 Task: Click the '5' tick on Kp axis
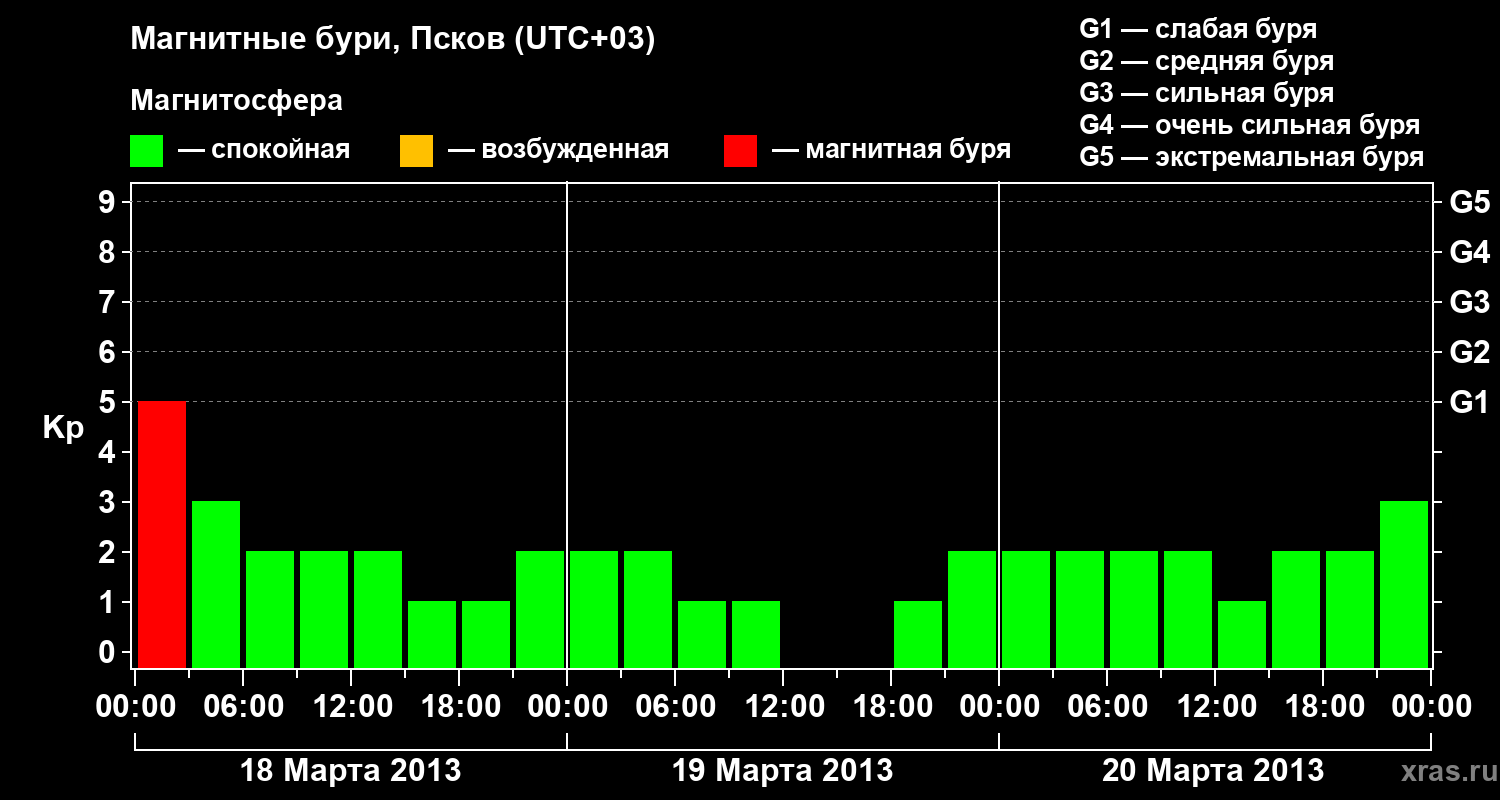[x=109, y=403]
